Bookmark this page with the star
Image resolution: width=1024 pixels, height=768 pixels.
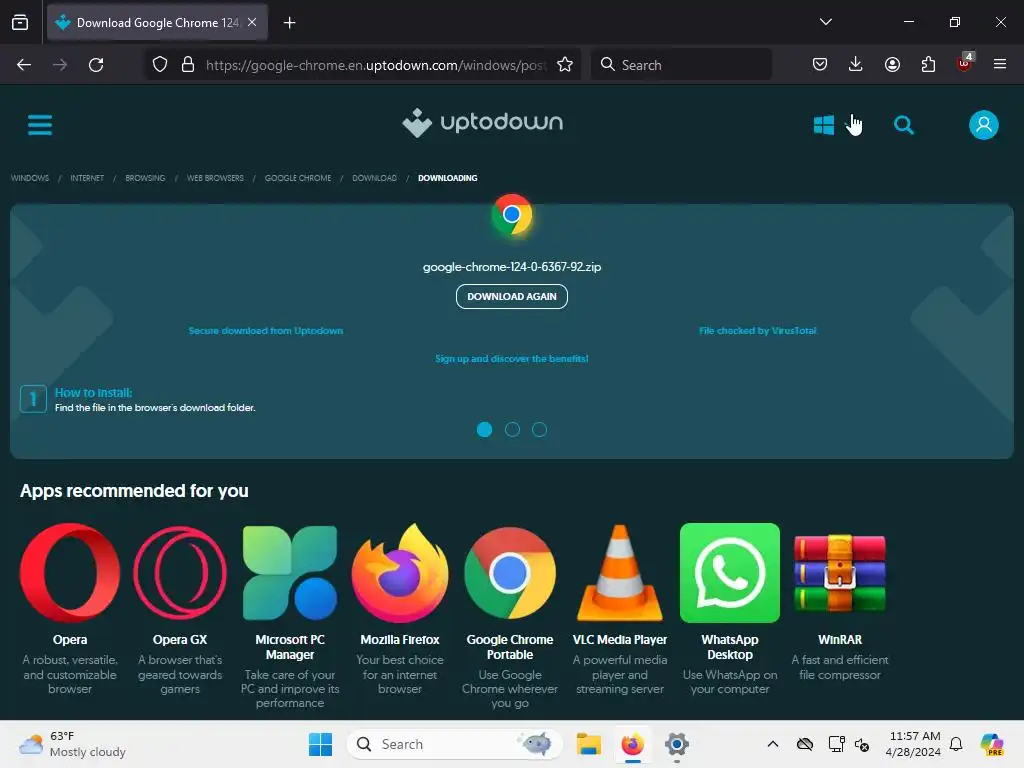click(565, 65)
